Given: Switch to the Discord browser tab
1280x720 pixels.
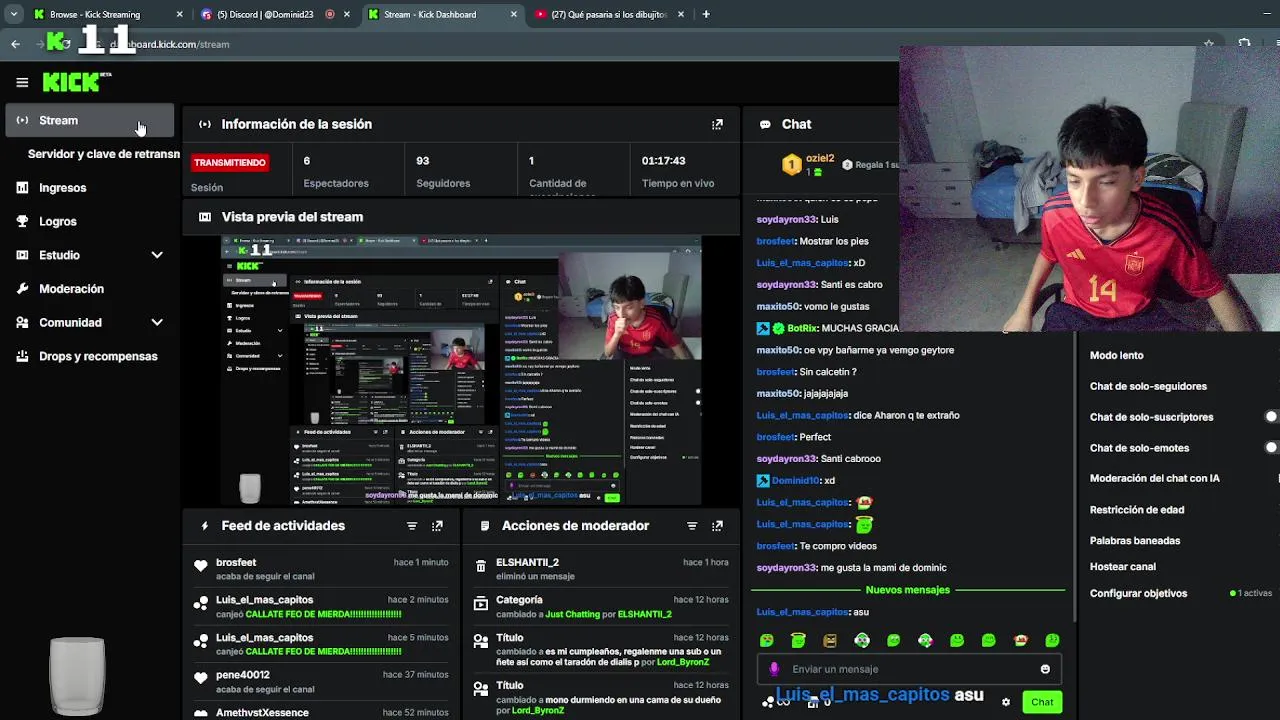Looking at the screenshot, I should tap(275, 14).
